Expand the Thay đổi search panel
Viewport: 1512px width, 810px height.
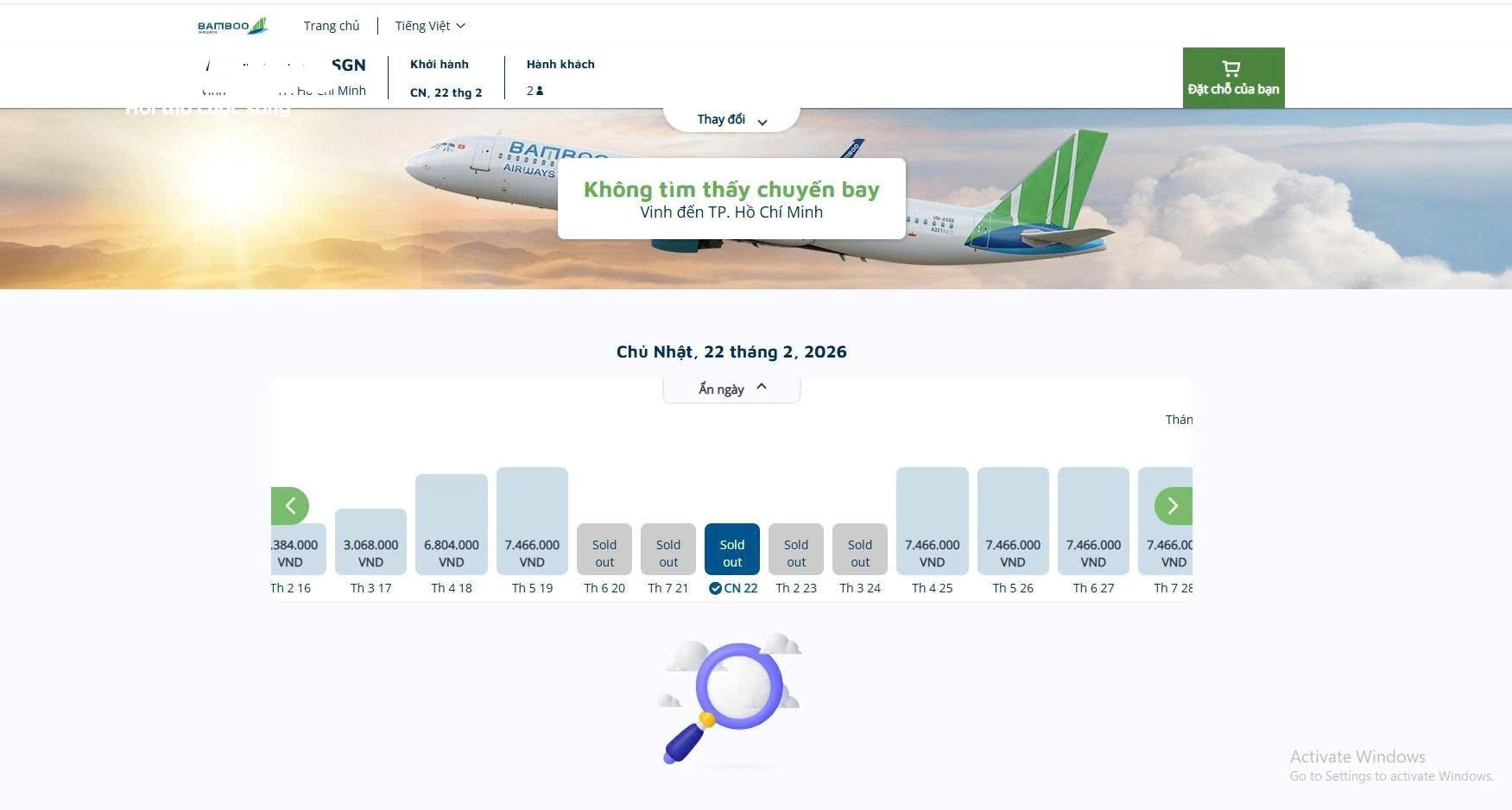(x=731, y=120)
